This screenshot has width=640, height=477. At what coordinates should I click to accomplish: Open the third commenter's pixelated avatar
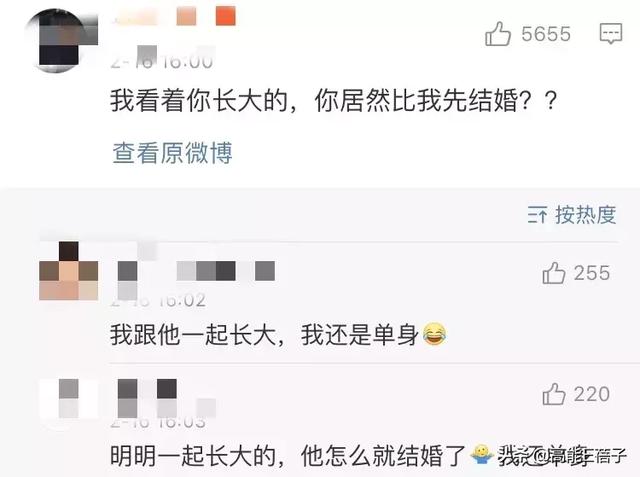tap(68, 399)
